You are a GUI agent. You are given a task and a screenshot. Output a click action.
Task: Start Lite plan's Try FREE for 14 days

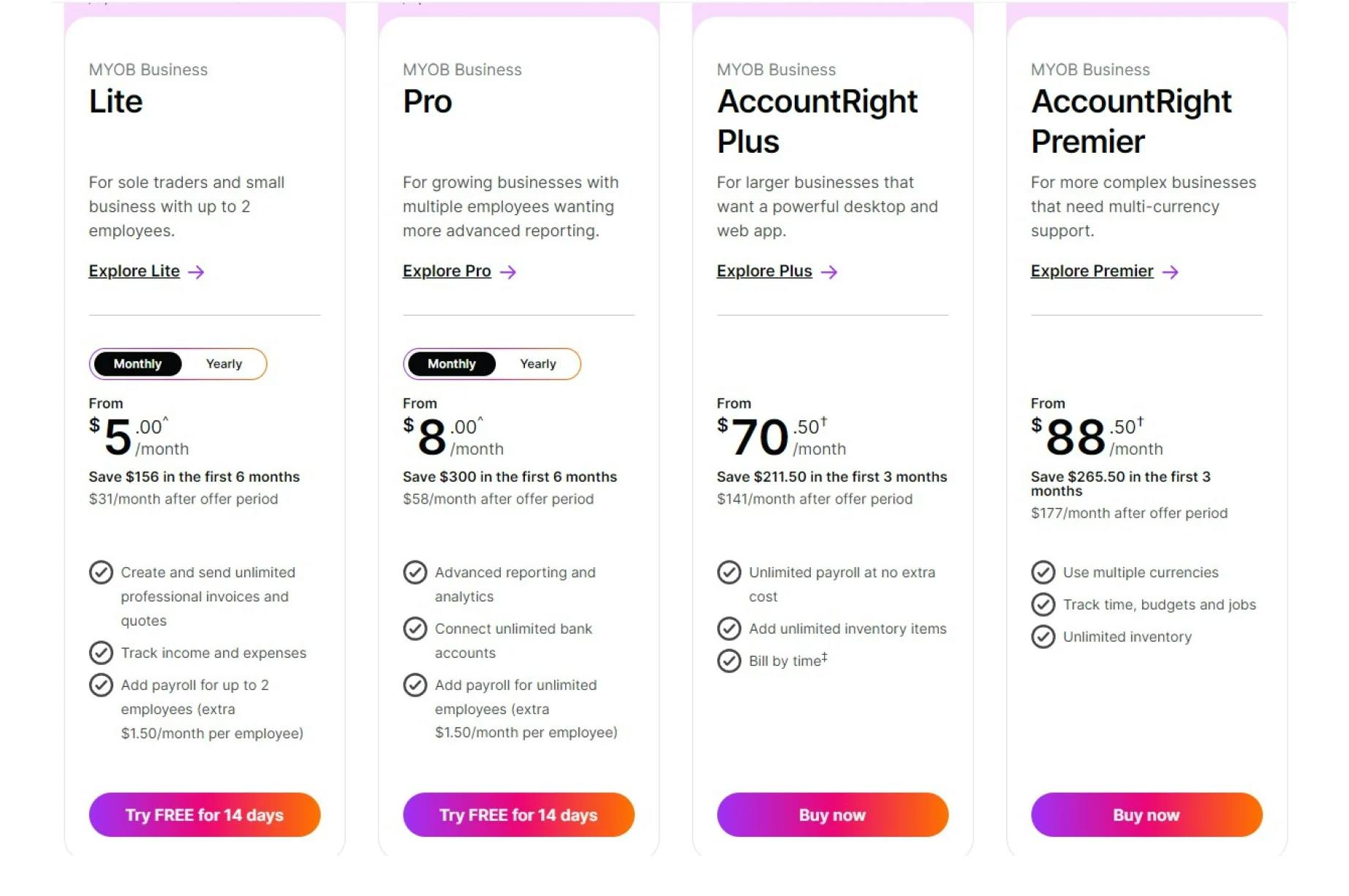(x=205, y=814)
